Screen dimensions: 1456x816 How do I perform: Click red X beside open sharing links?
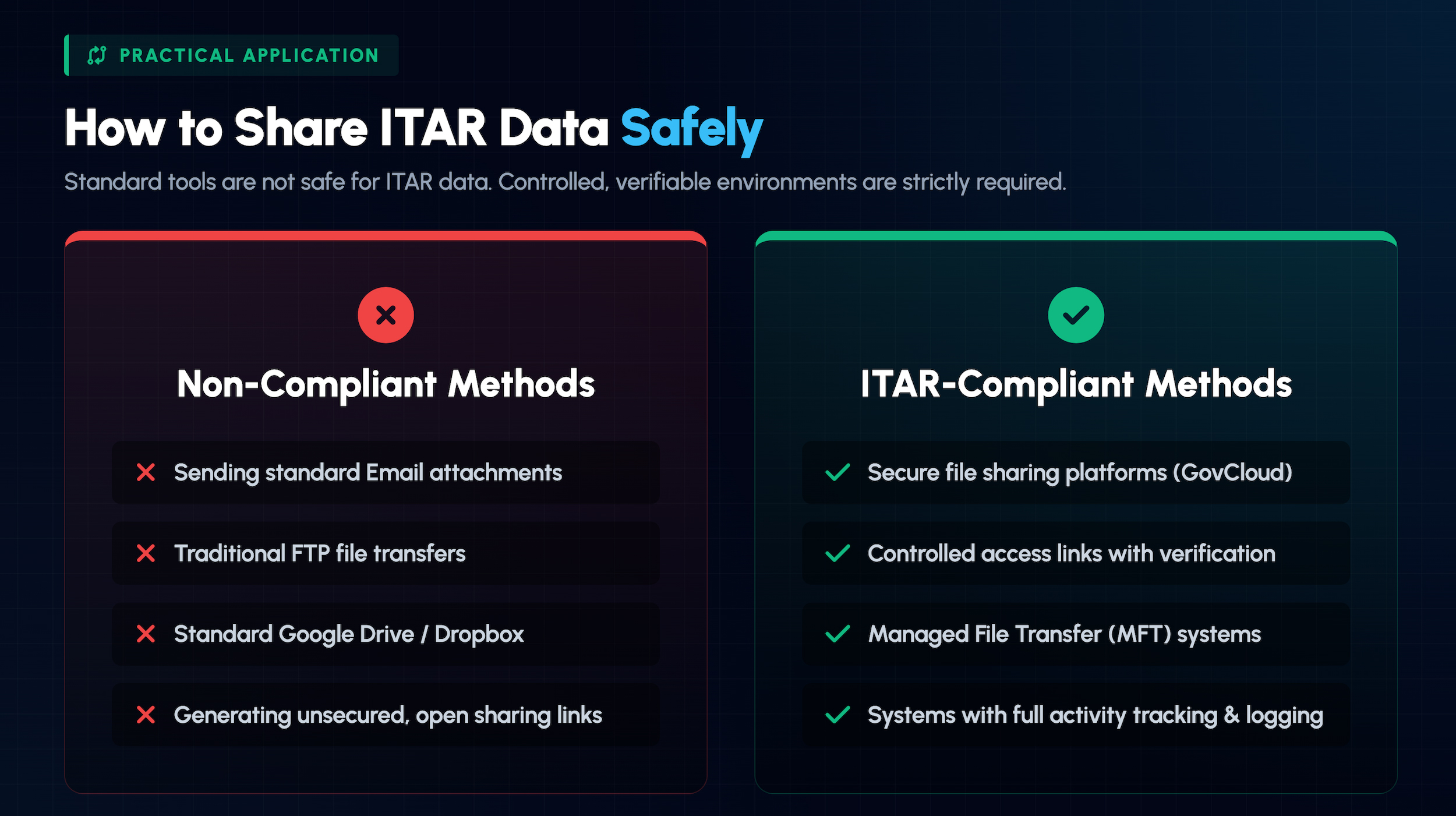point(146,715)
